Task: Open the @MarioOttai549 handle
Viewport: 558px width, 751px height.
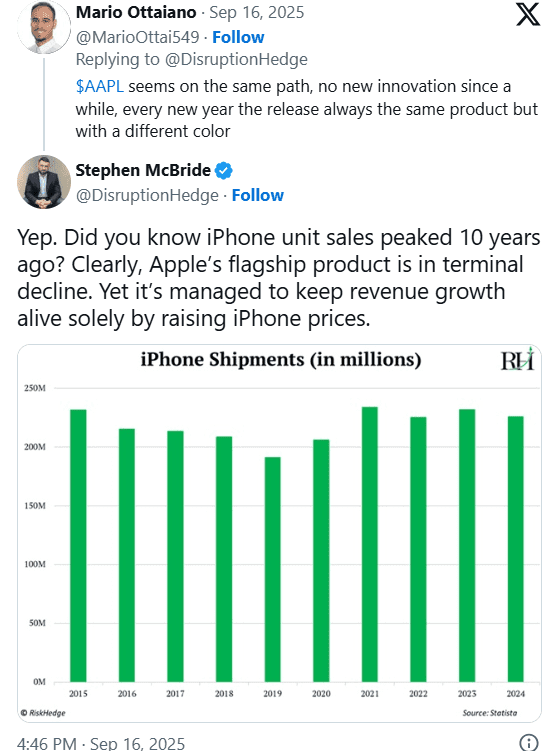Action: click(137, 37)
